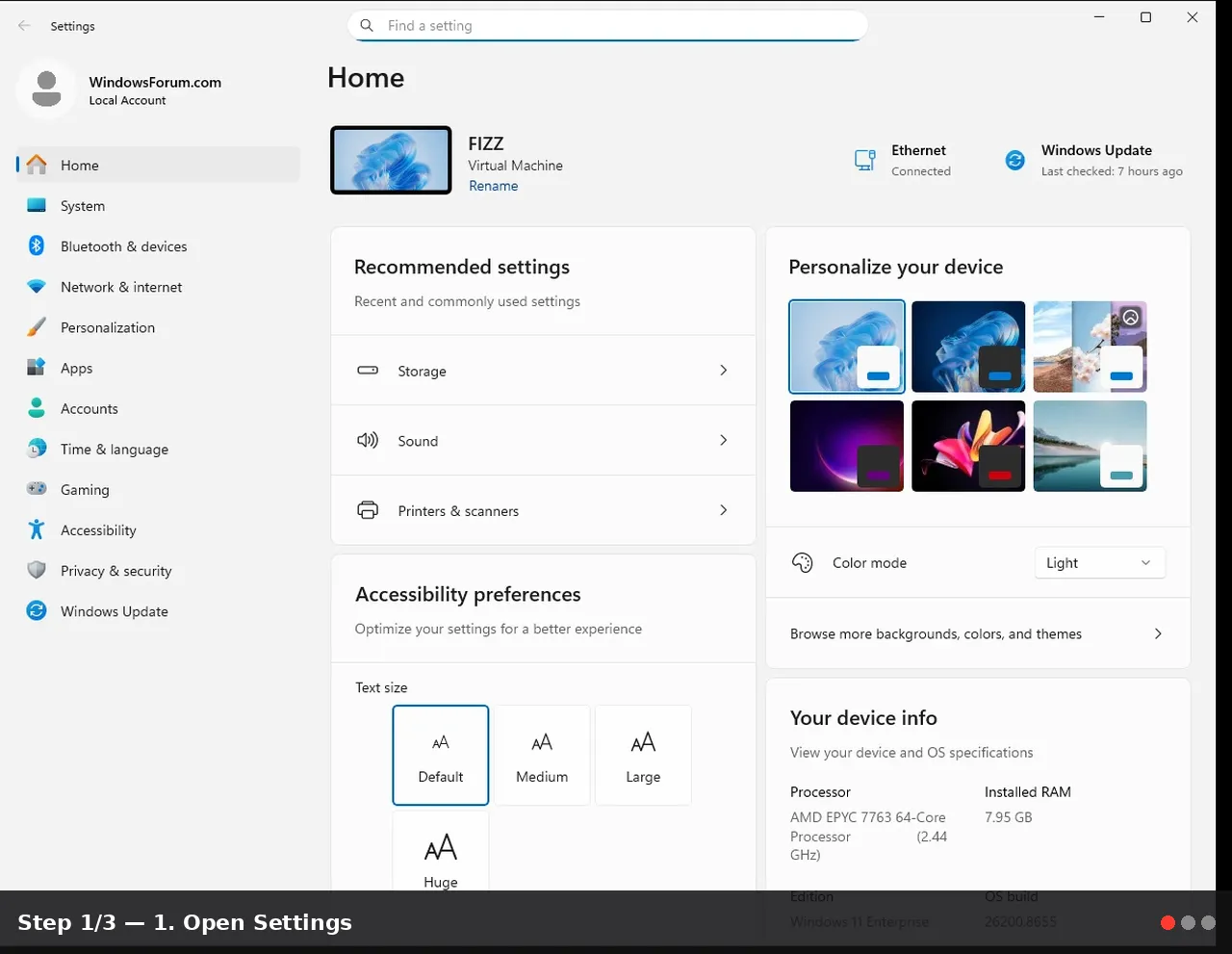Apply the red flower dark theme thumbnail

[x=968, y=446]
